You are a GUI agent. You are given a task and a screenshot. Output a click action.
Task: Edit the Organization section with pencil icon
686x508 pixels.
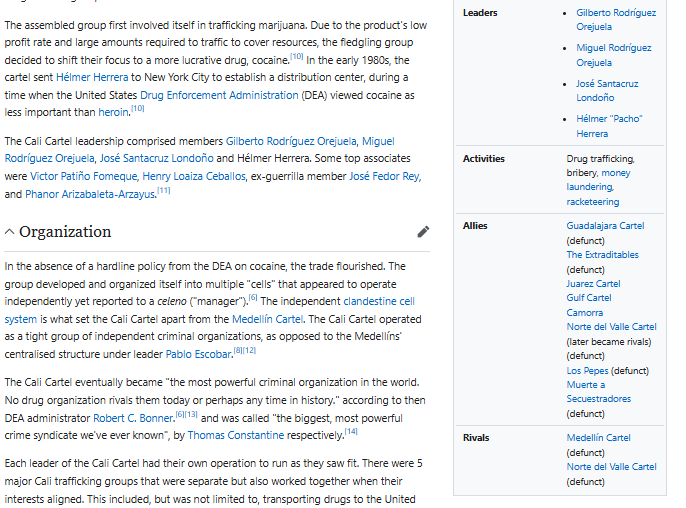[423, 231]
